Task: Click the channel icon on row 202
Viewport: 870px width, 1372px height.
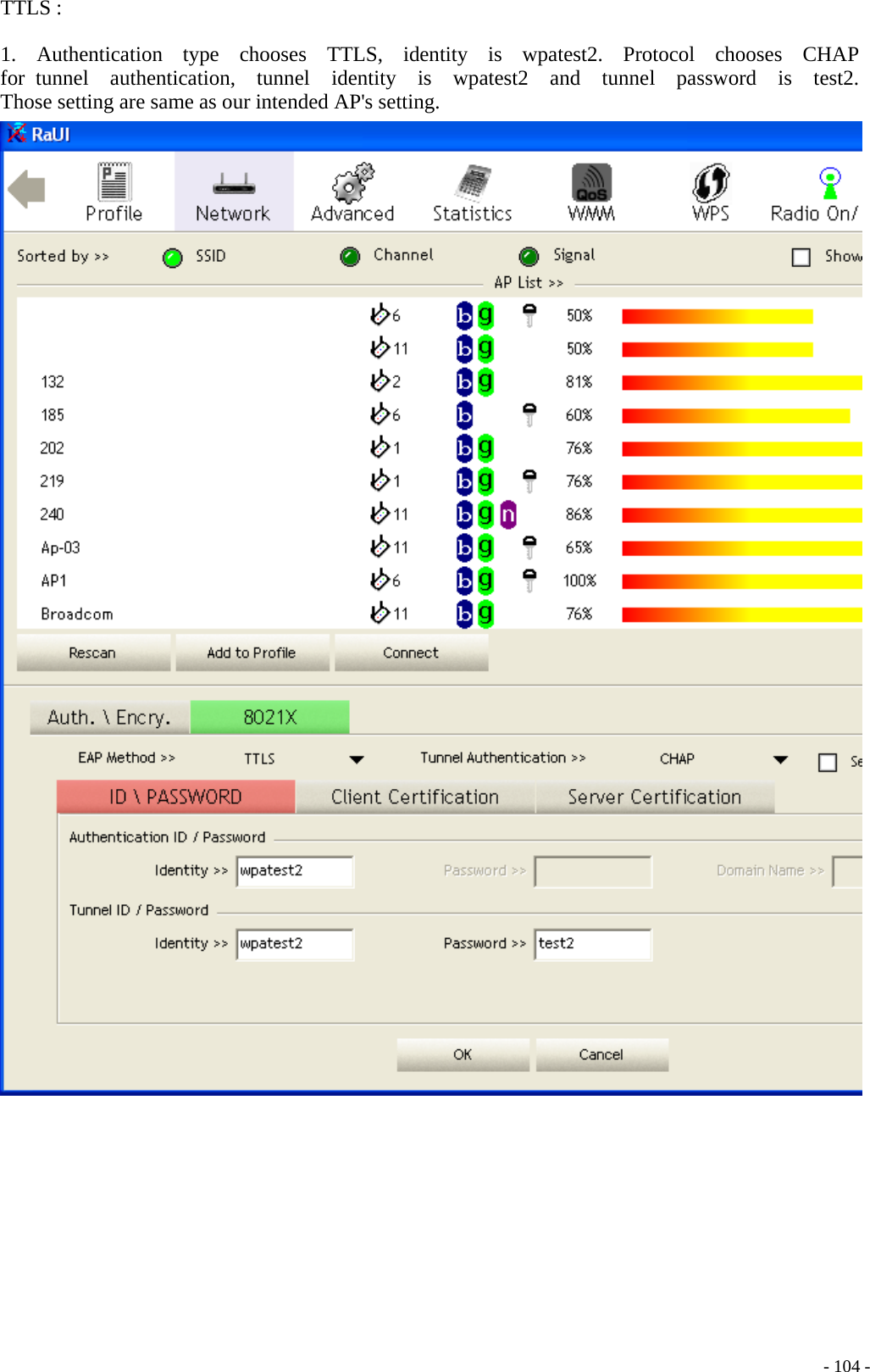Action: point(380,446)
